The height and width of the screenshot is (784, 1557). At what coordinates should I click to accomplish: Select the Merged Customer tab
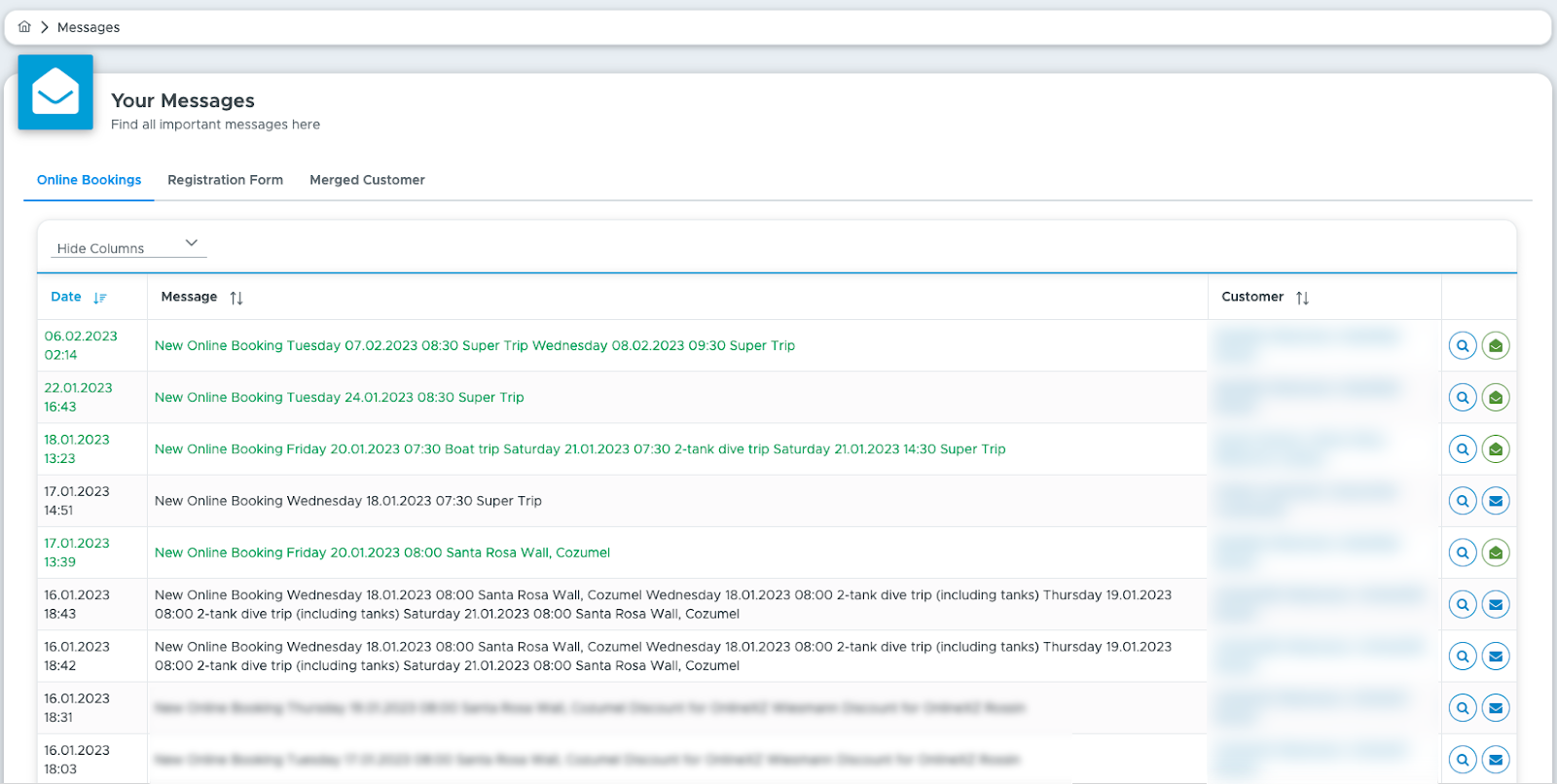coord(367,180)
